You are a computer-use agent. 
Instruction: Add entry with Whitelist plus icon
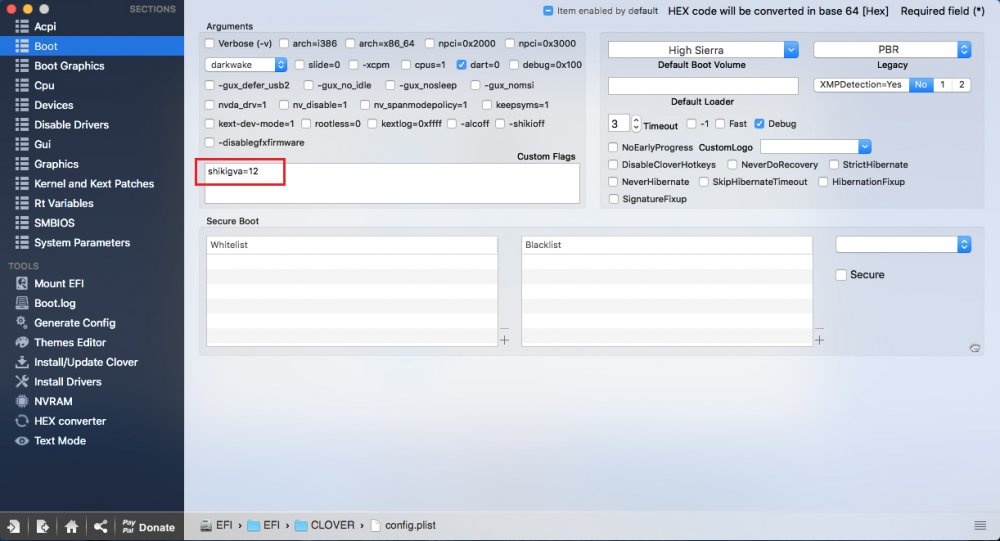504,340
